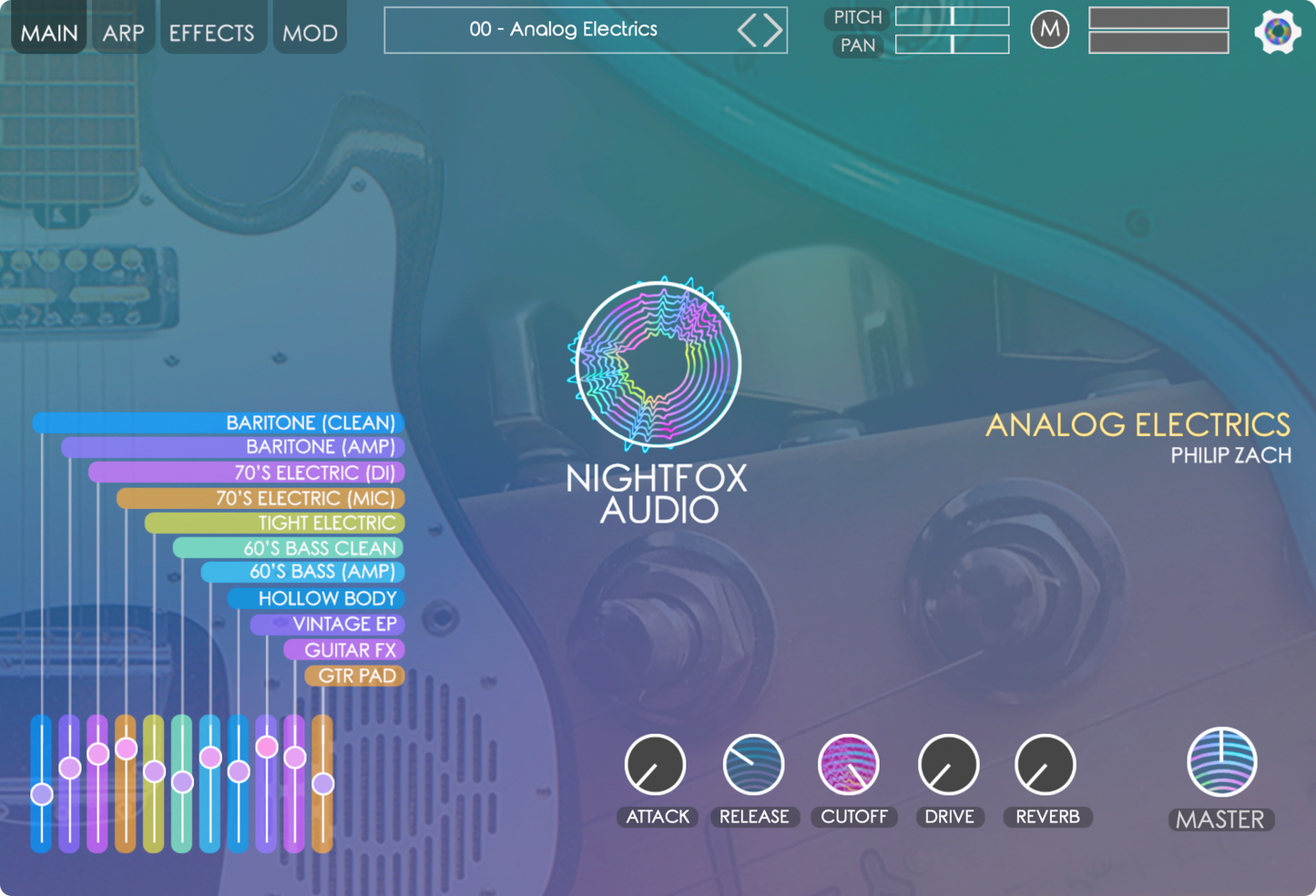Toggle the master mute M button
Screen dimensions: 1316x896
coord(1049,29)
